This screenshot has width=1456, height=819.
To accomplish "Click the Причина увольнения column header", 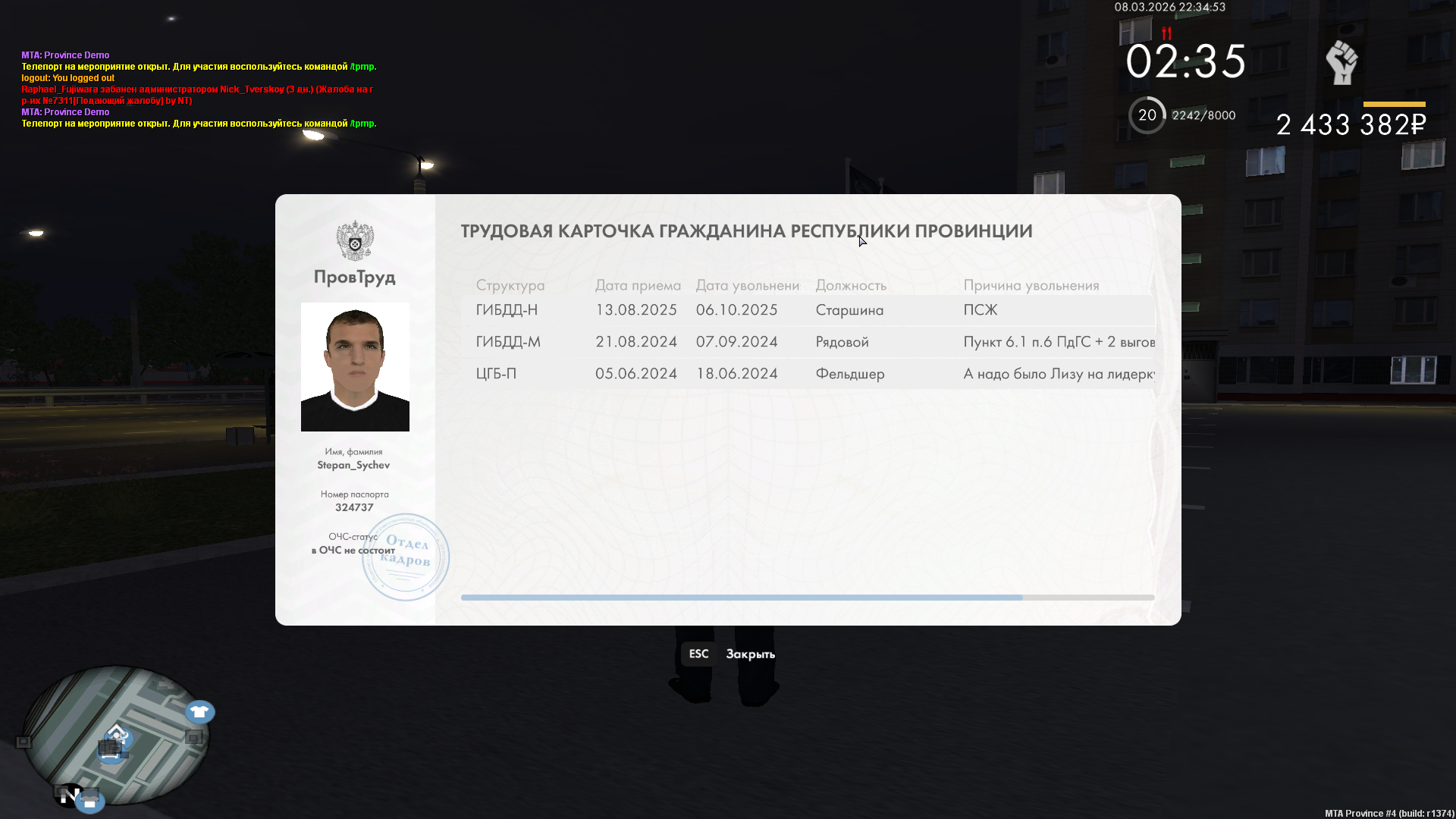I will click(1031, 285).
